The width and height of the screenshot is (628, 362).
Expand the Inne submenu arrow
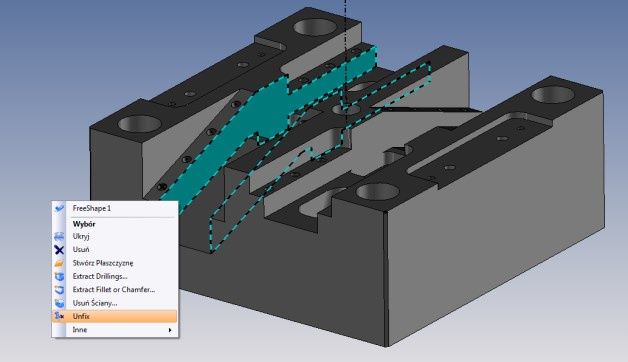(170, 330)
